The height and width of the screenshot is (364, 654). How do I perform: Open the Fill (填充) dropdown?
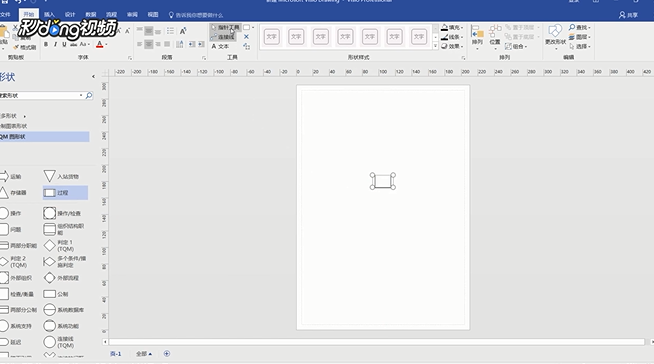pos(452,28)
